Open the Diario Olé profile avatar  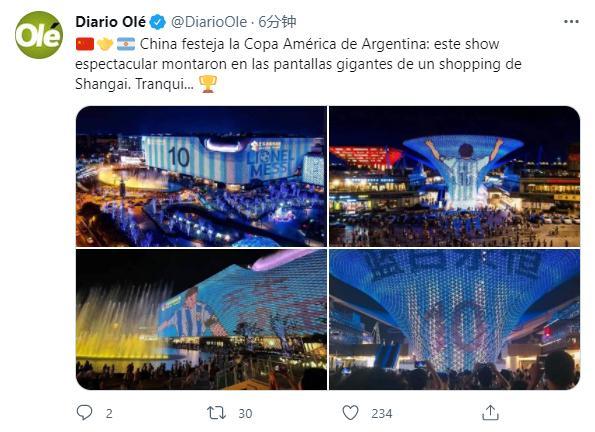click(x=39, y=35)
